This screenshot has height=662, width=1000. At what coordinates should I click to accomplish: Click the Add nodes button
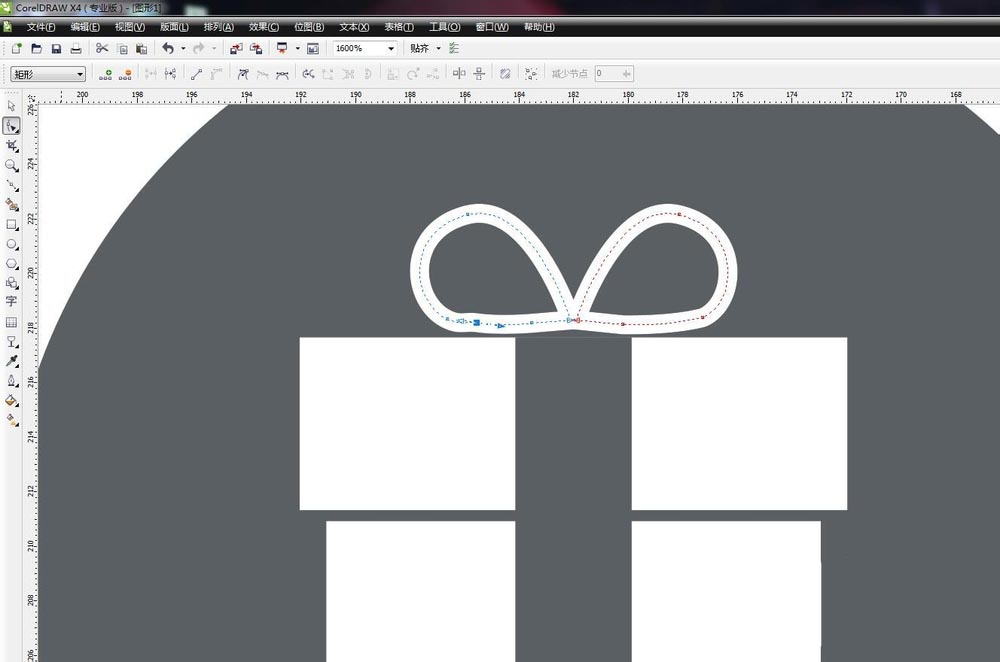[x=105, y=74]
